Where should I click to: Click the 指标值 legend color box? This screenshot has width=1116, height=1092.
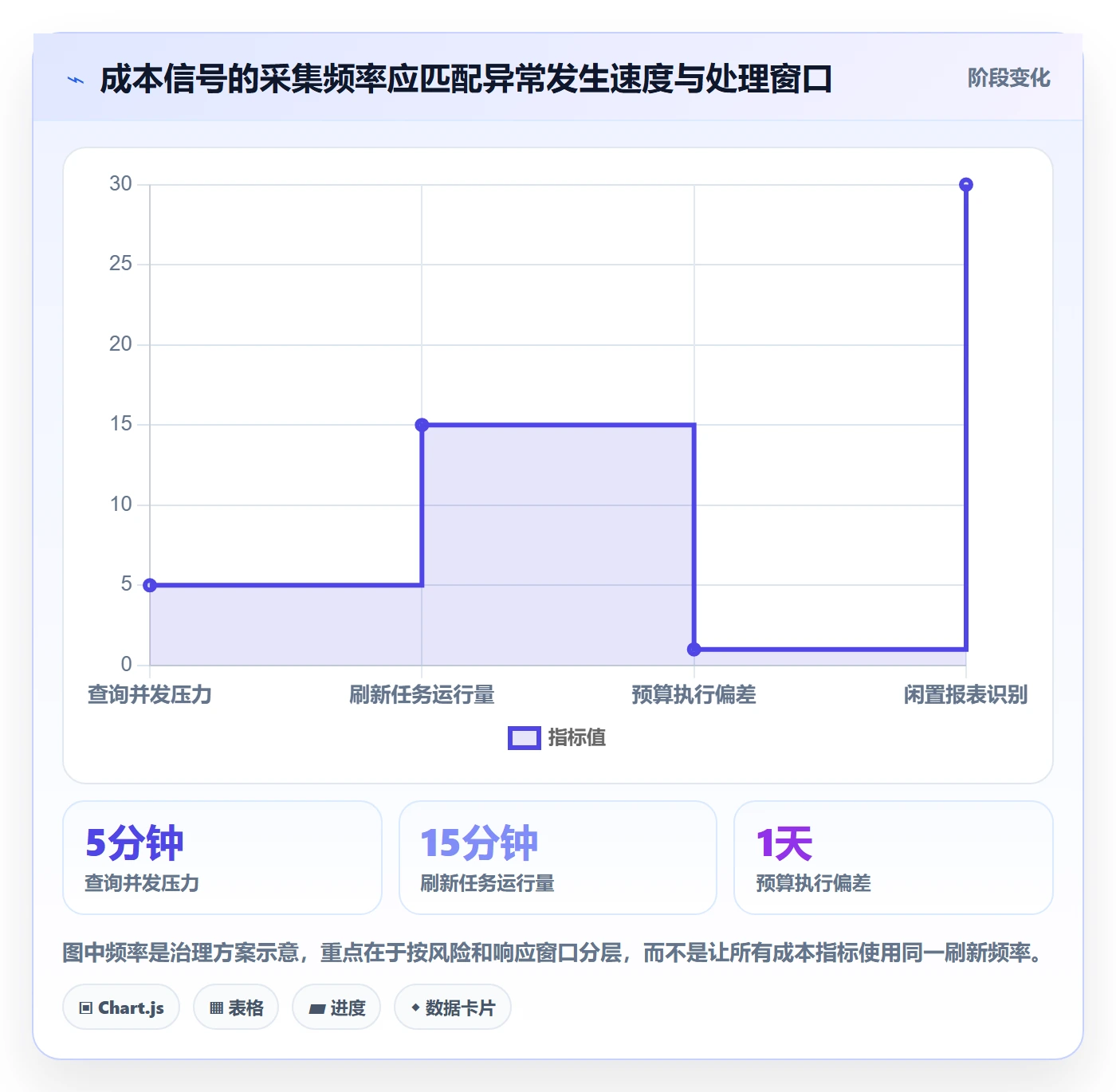coord(525,738)
